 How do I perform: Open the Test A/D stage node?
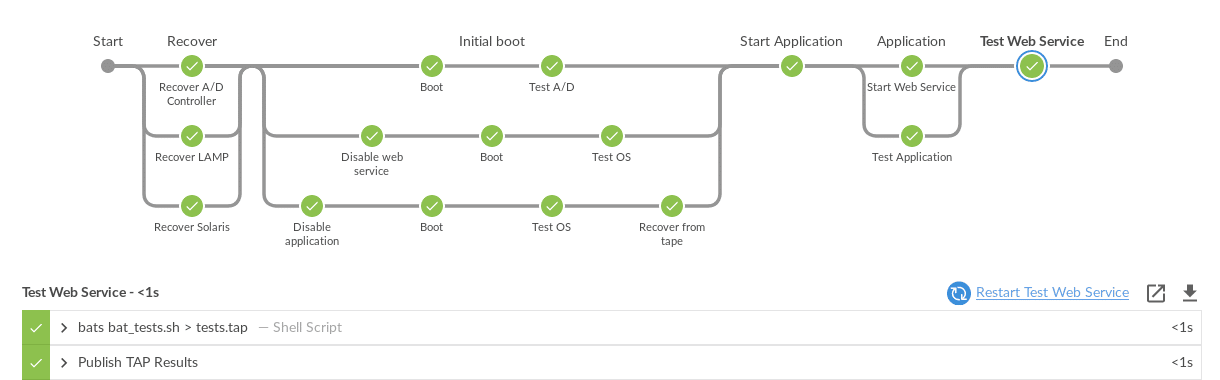tap(552, 66)
